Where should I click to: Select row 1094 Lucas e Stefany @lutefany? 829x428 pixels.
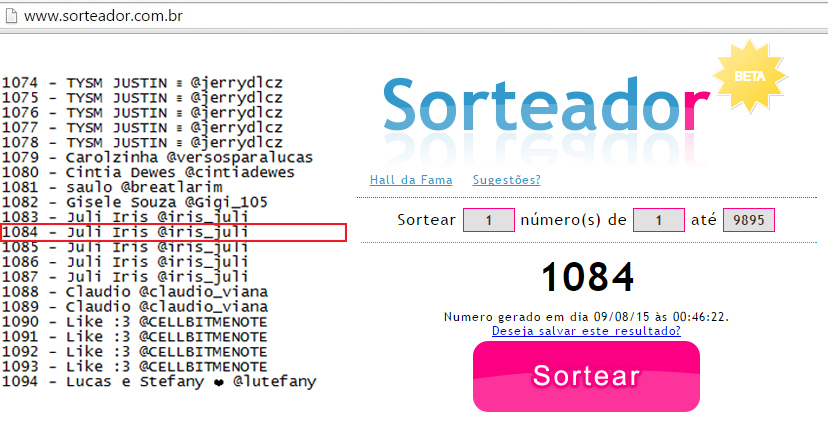pos(159,381)
